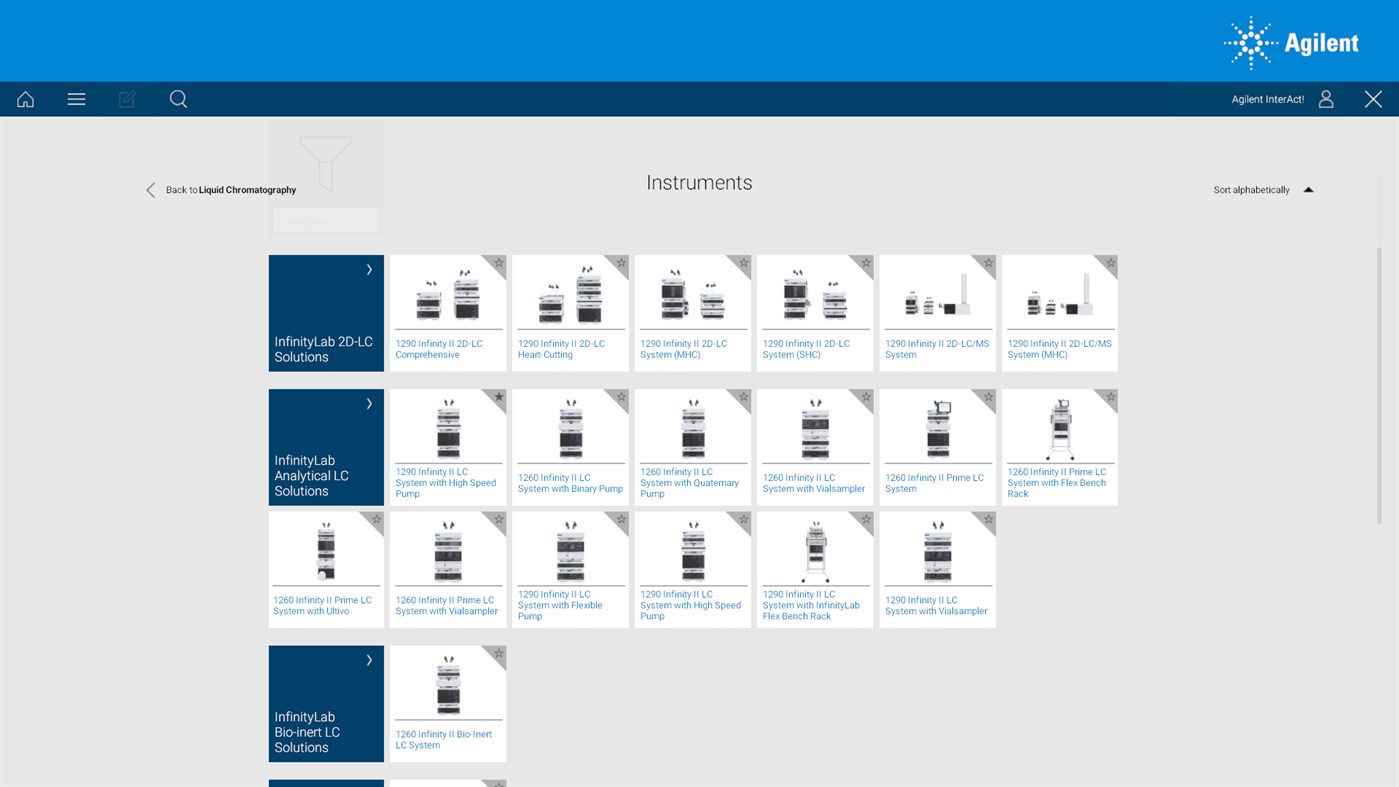Expand the InfinityLab Analytical LC Solutions category

(326, 447)
